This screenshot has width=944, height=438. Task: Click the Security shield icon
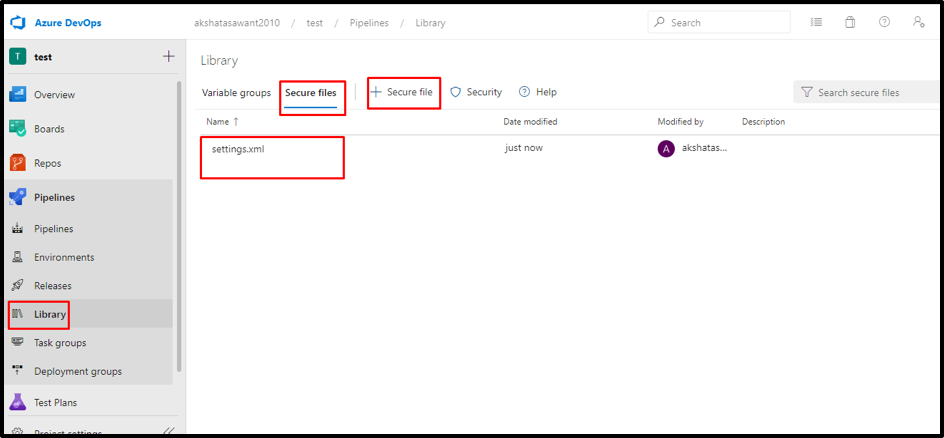tap(456, 92)
